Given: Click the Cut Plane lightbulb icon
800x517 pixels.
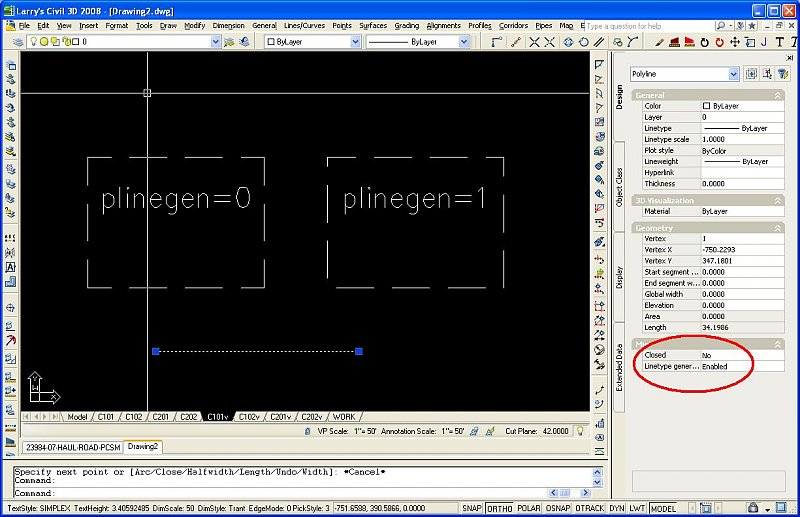Looking at the screenshot, I should [580, 431].
